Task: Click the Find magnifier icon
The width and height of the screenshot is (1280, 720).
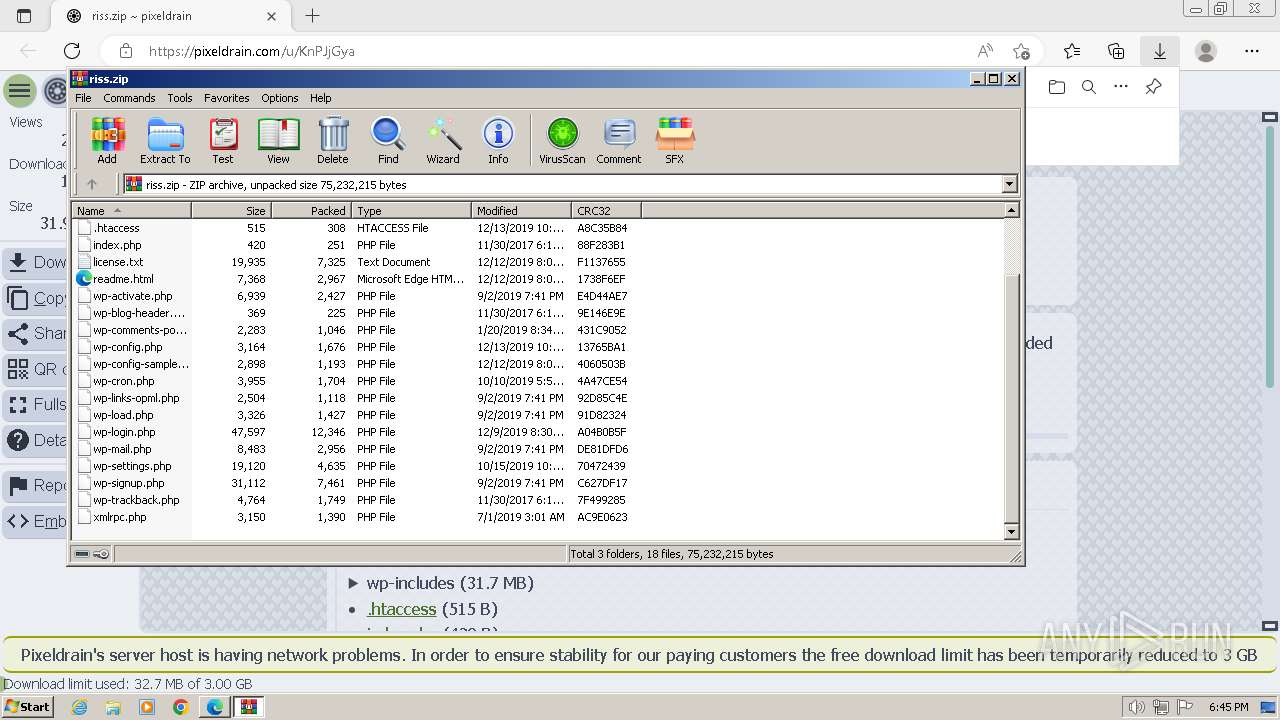Action: click(x=388, y=140)
